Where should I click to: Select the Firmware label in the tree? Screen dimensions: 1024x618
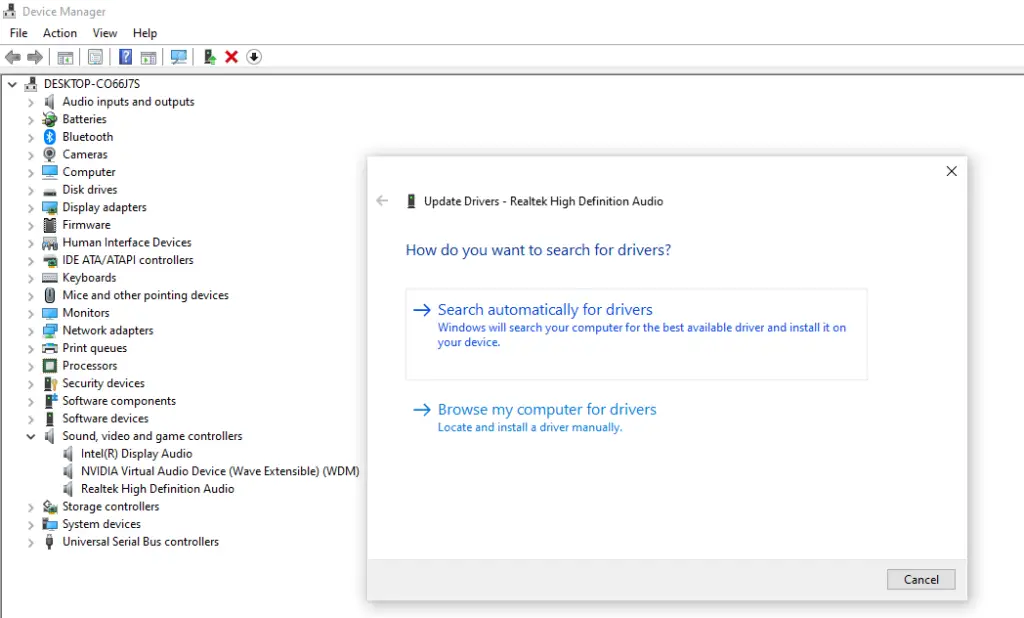coord(86,225)
